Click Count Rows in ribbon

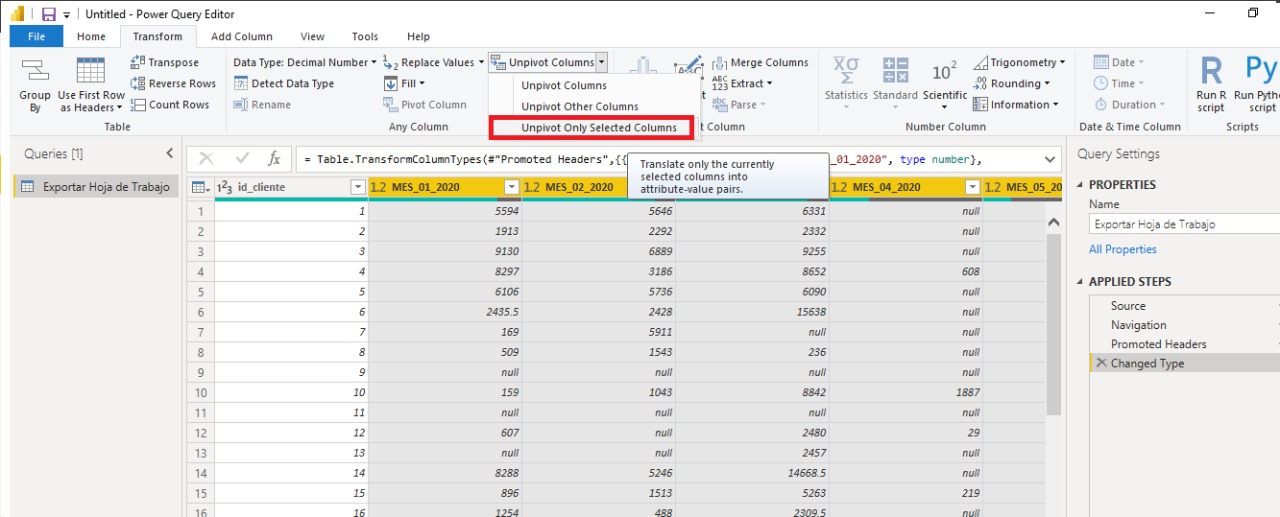[170, 105]
